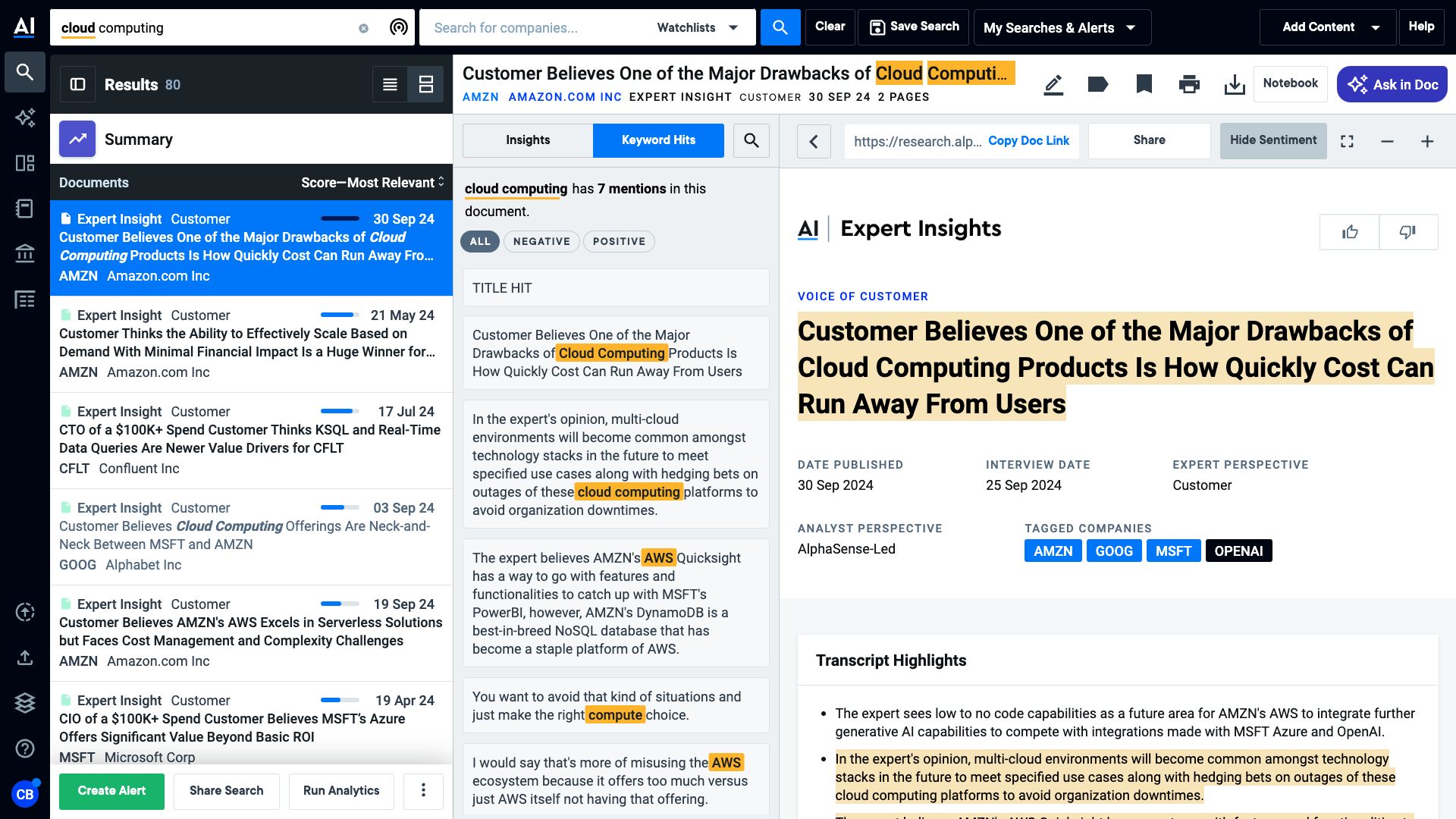Toggle the results side panel
Viewport: 1456px width, 819px height.
(x=77, y=84)
